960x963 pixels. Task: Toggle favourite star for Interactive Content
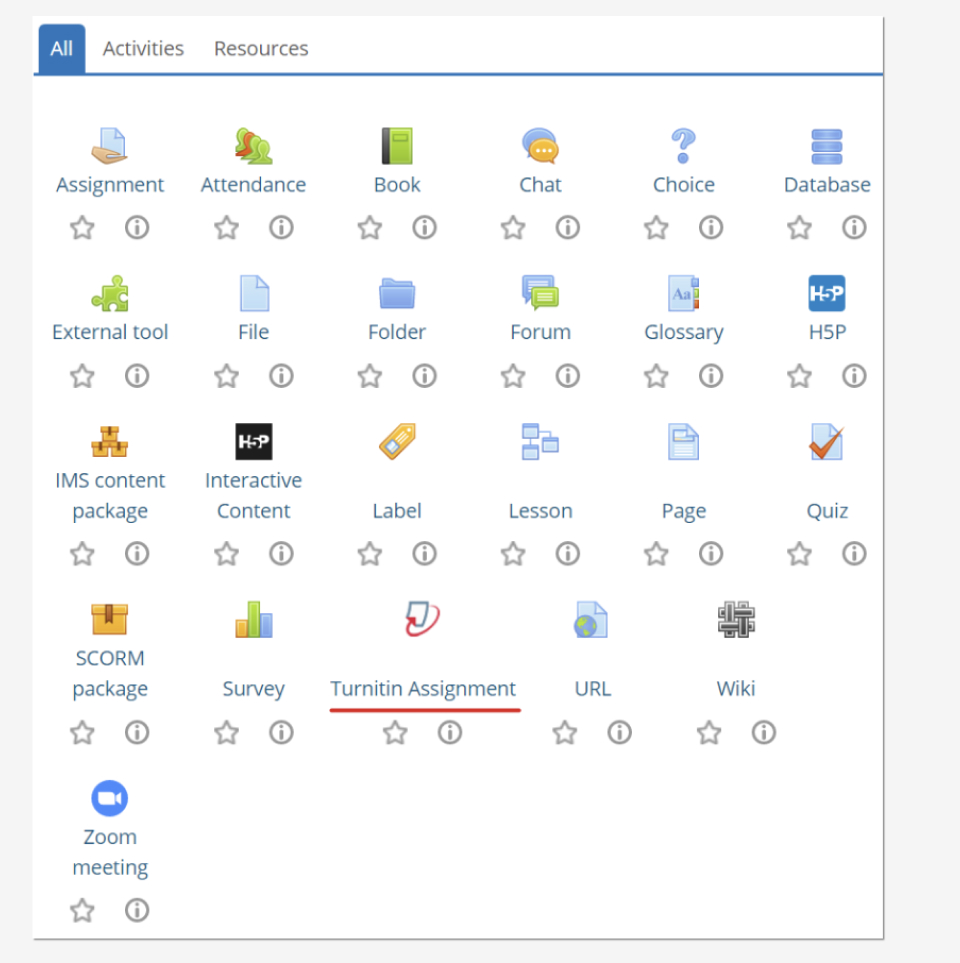coord(227,554)
